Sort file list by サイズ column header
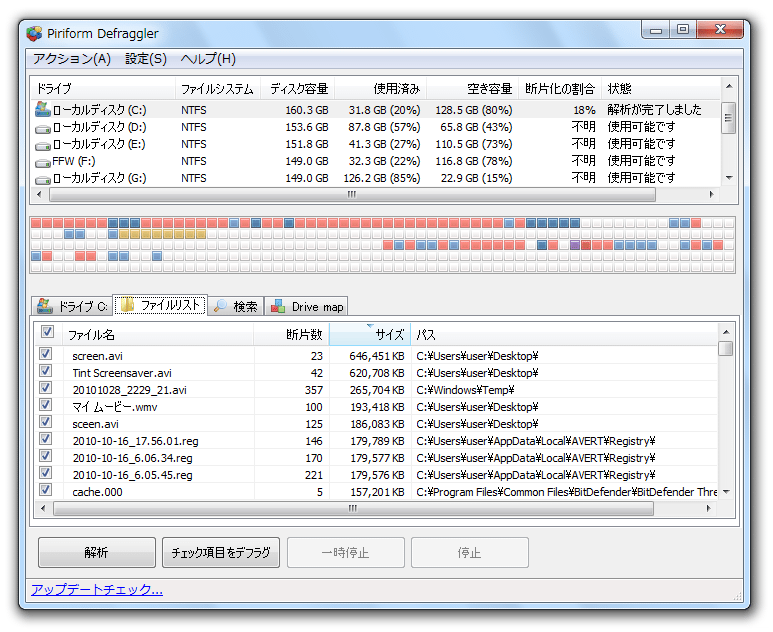This screenshot has height=632, width=773. point(370,335)
